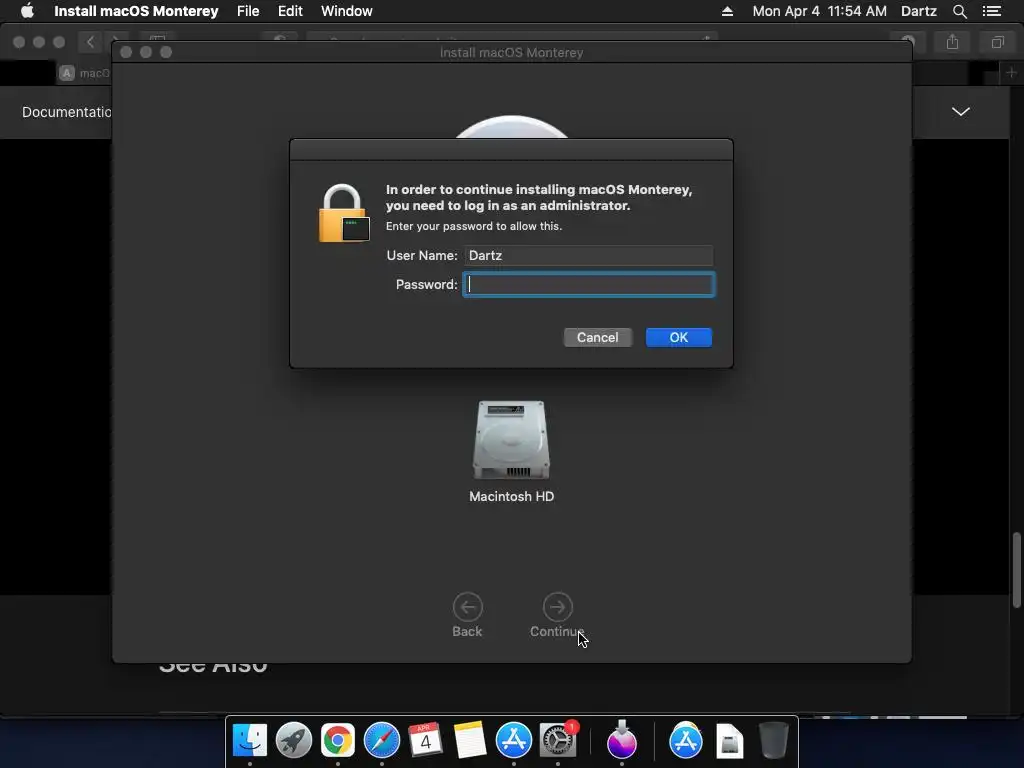This screenshot has height=768, width=1024.
Task: Focus the Password input field
Action: (x=589, y=285)
